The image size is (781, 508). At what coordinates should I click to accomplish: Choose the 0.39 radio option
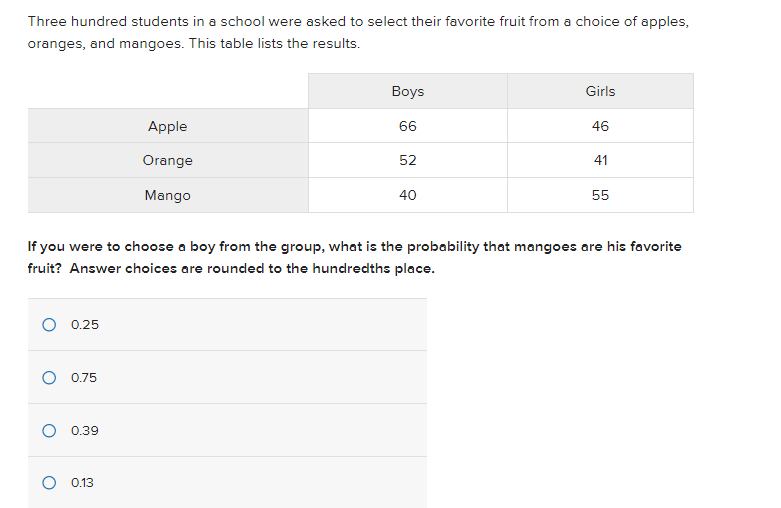click(x=49, y=430)
